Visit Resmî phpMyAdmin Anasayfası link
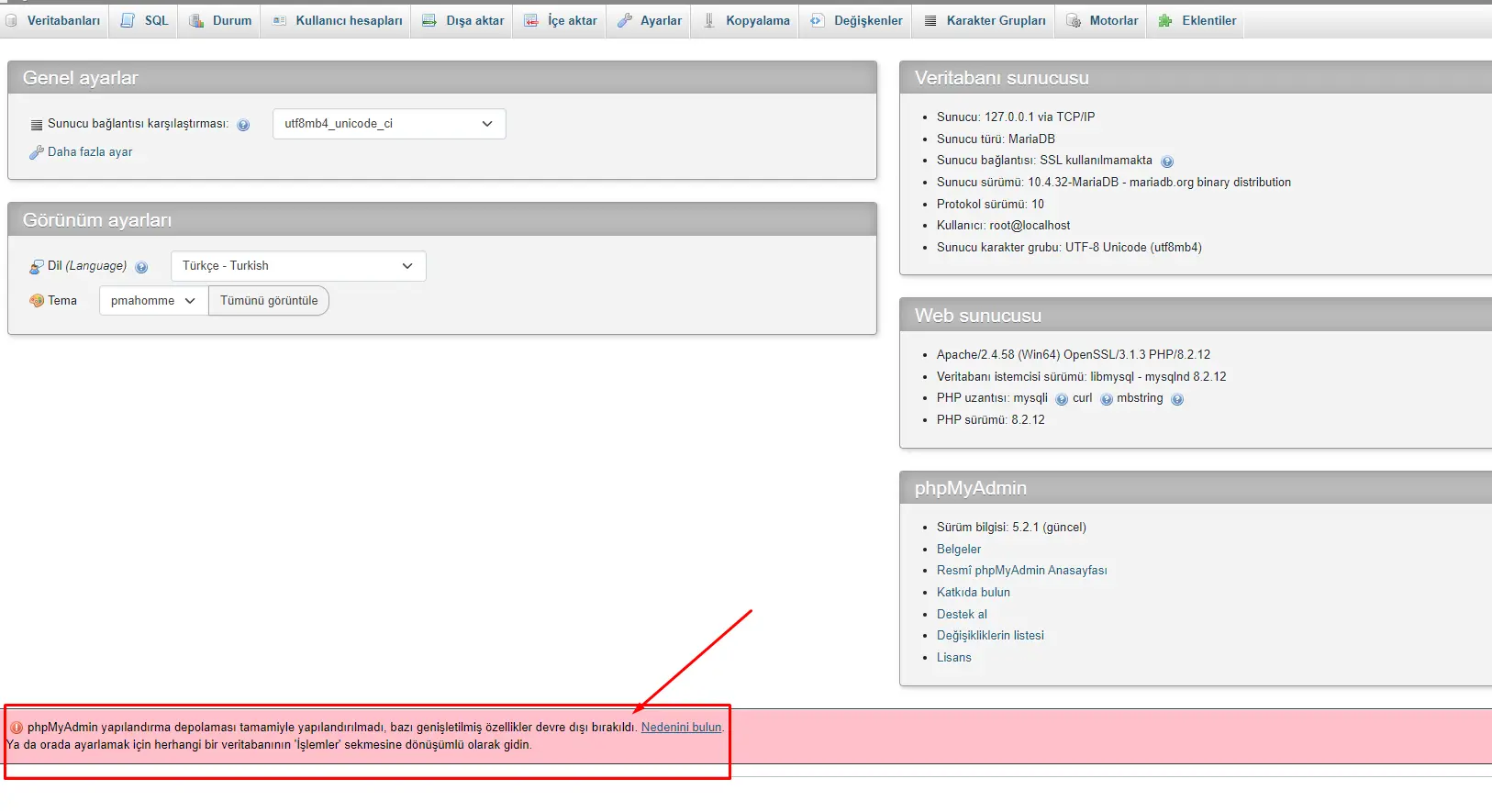The width and height of the screenshot is (1492, 812). coord(1021,571)
